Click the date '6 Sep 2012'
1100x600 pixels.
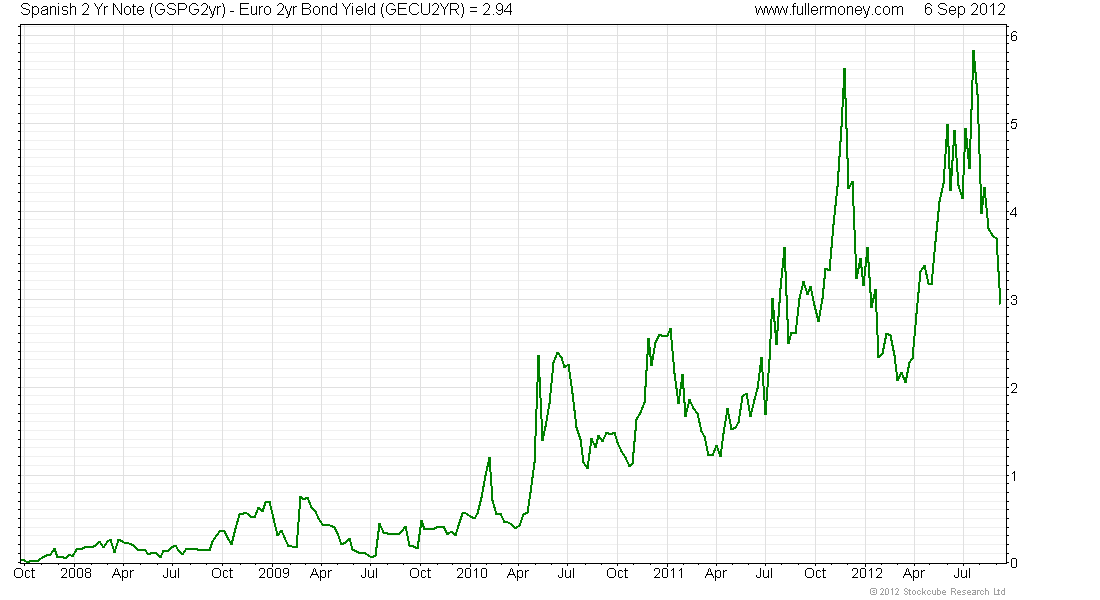coord(965,10)
